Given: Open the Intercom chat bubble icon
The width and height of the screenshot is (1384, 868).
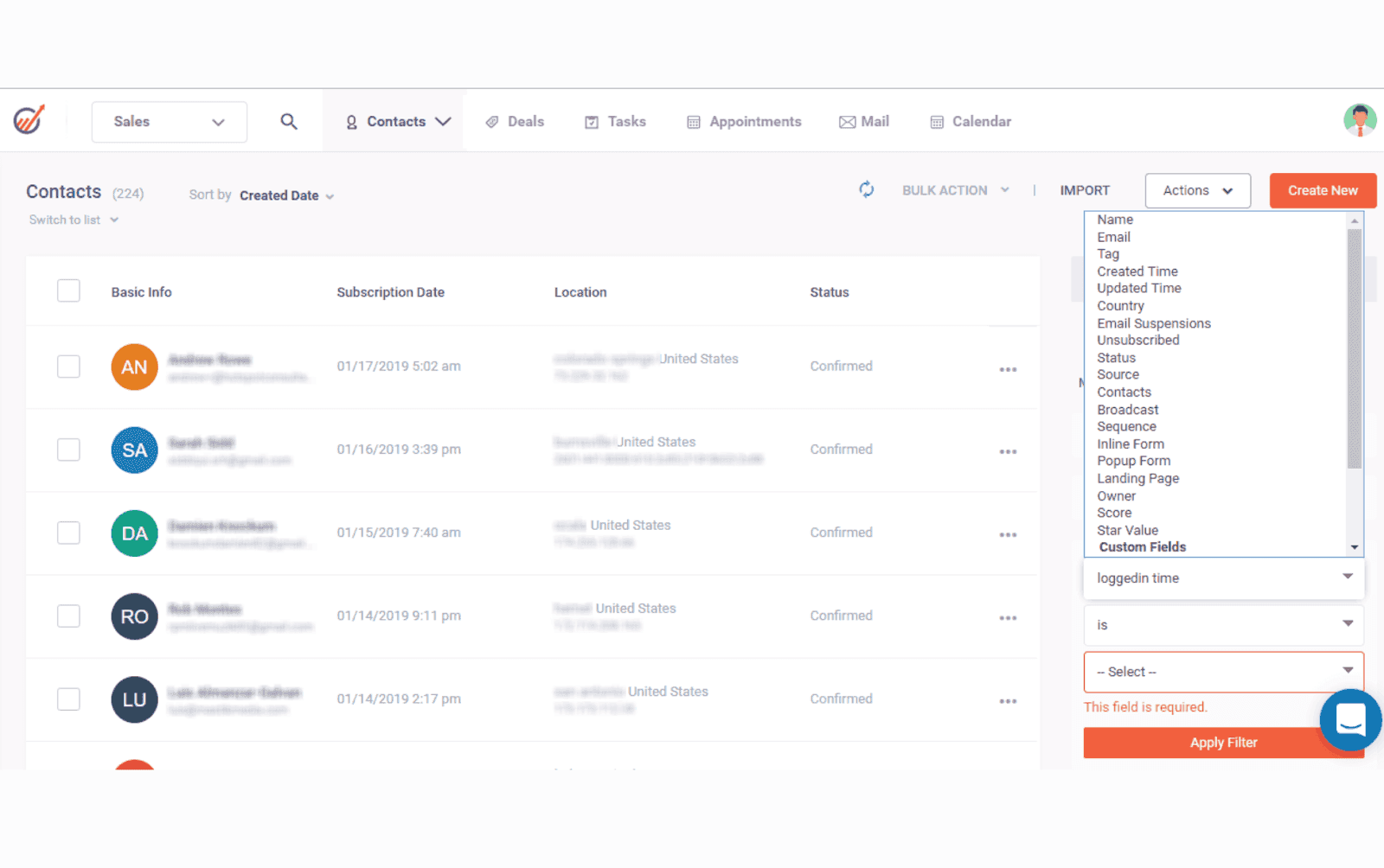Looking at the screenshot, I should pos(1350,720).
